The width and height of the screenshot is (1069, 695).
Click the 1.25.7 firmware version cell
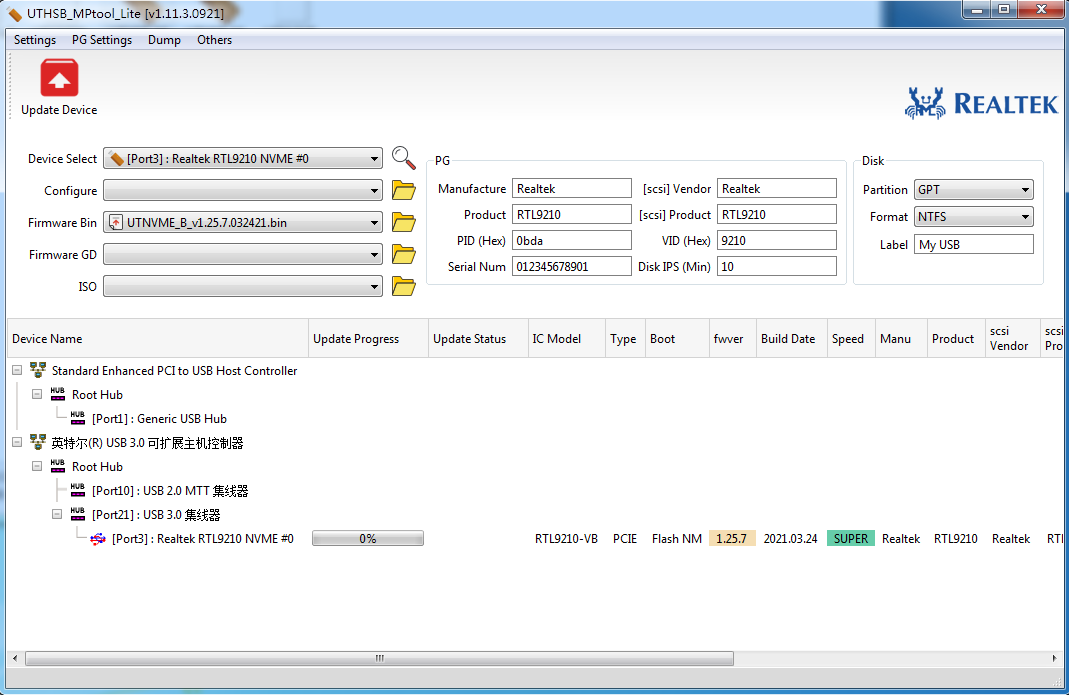tap(732, 539)
